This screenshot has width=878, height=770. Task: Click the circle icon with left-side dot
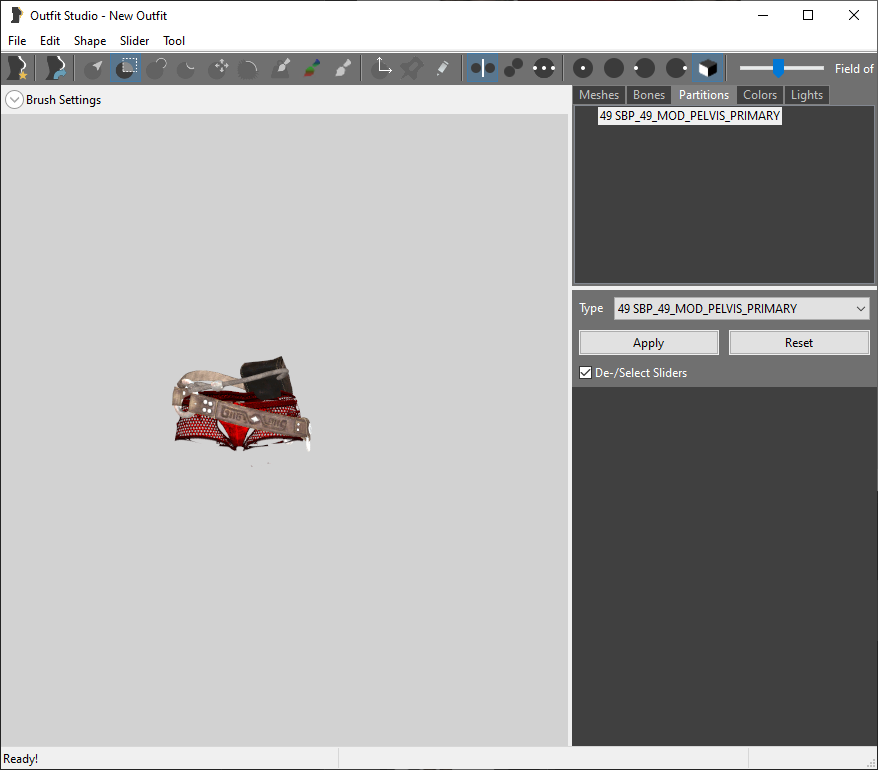(x=645, y=68)
